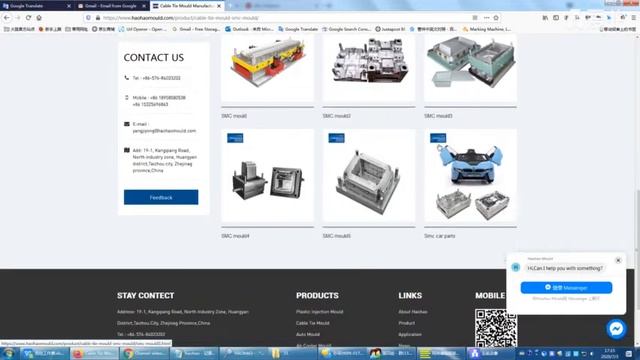Click the page vertical scrollbar thumb

(637, 249)
